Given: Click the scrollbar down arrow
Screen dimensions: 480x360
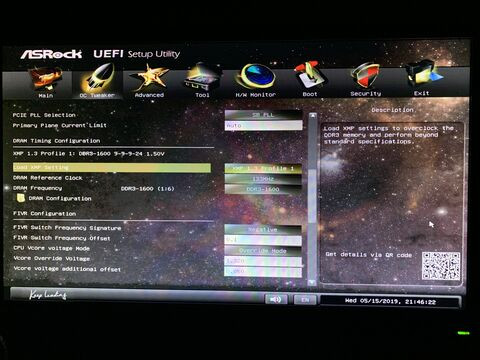Looking at the screenshot, I should click(x=312, y=283).
